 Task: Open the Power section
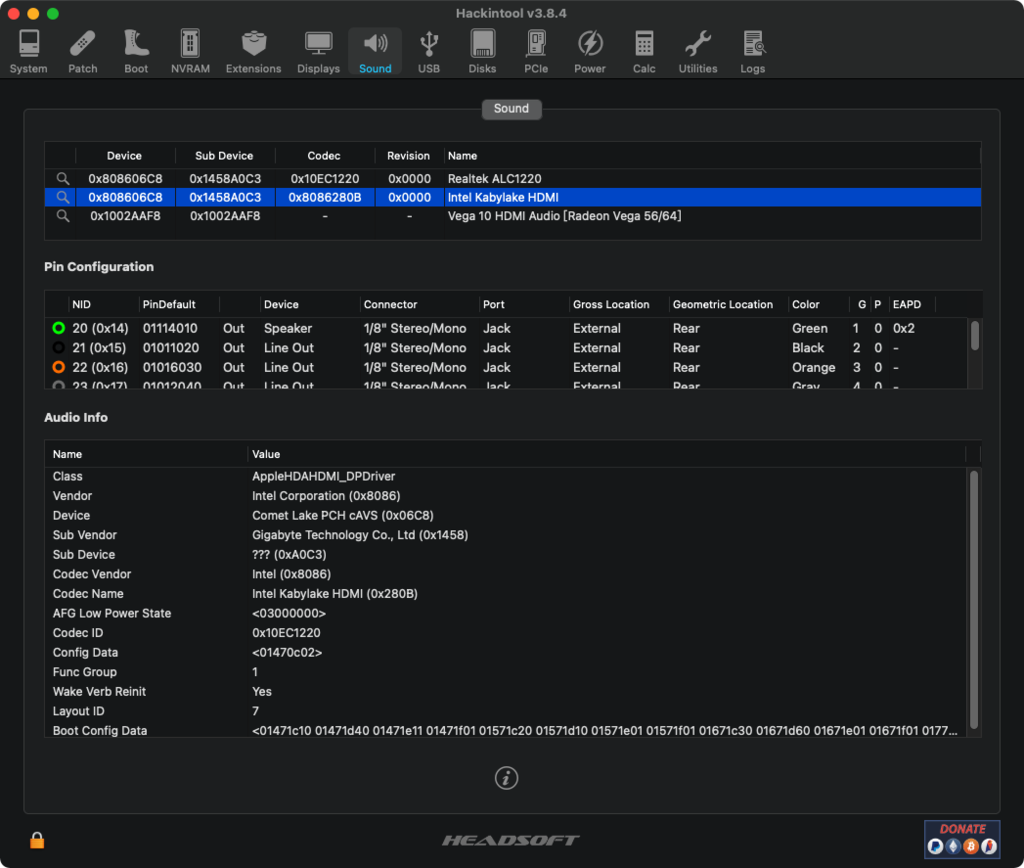pyautogui.click(x=590, y=52)
